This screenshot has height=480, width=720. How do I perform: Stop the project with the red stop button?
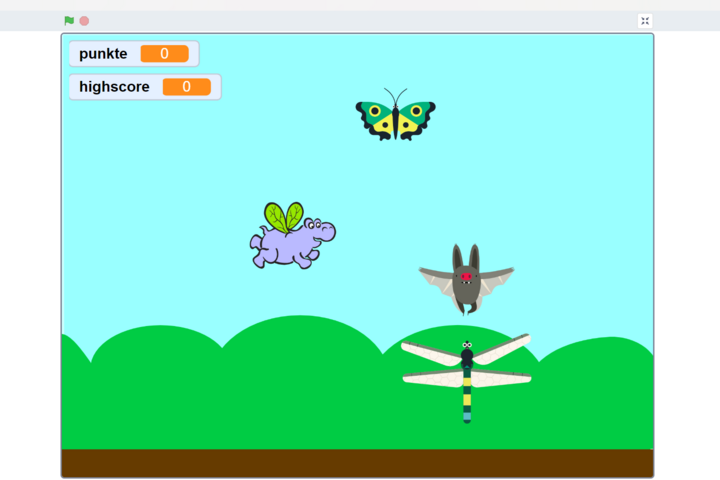84,21
